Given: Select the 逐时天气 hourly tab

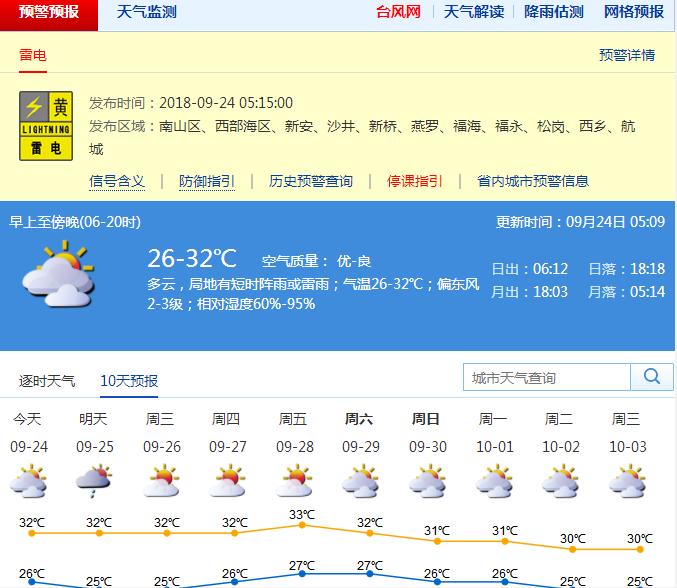Looking at the screenshot, I should point(47,381).
